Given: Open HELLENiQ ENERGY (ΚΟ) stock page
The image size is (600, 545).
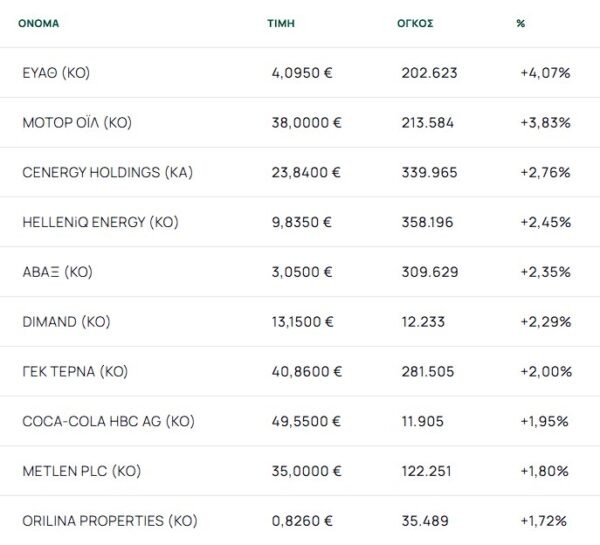Looking at the screenshot, I should [100, 222].
